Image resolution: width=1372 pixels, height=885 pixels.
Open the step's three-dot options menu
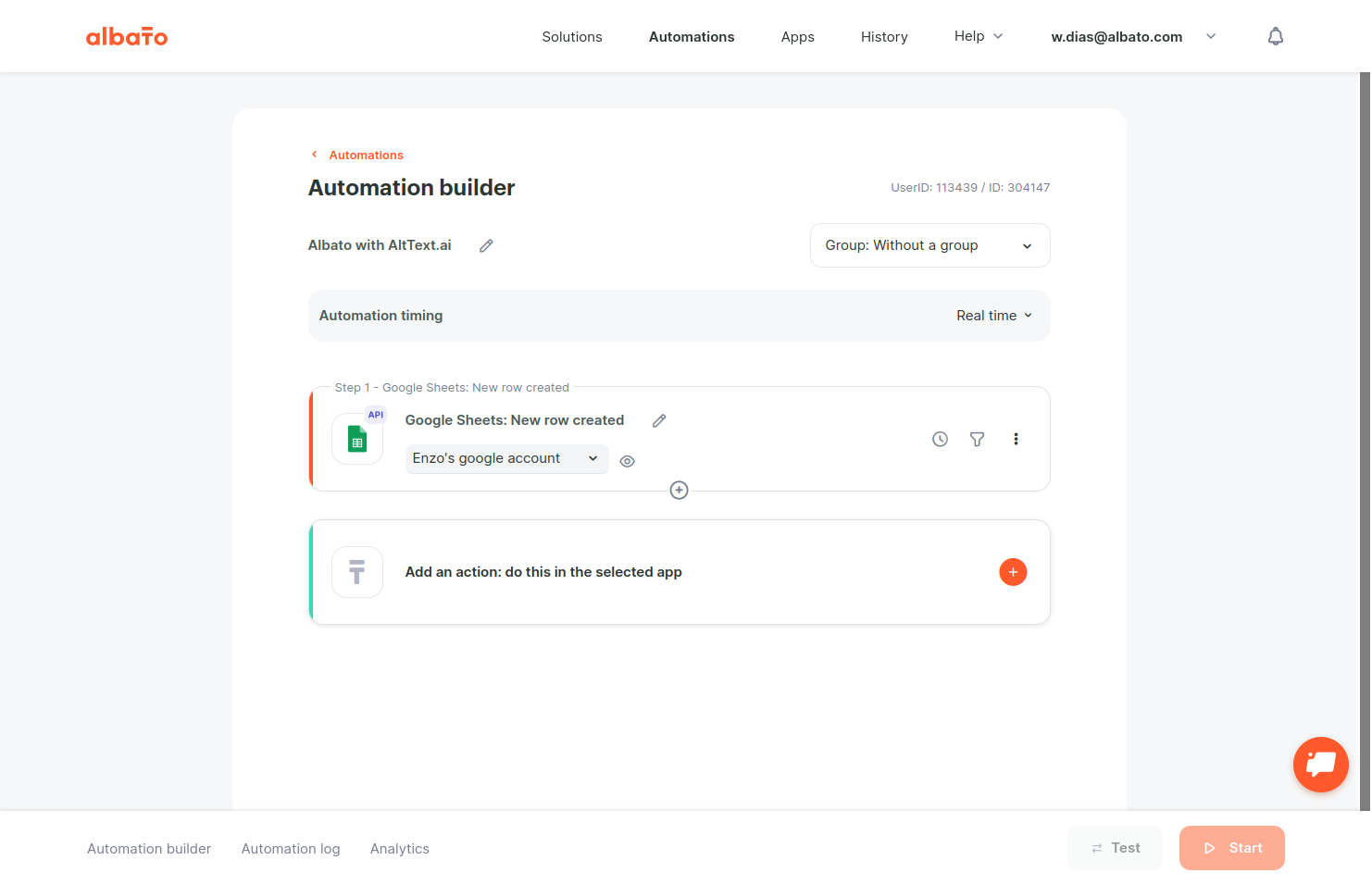coord(1016,439)
